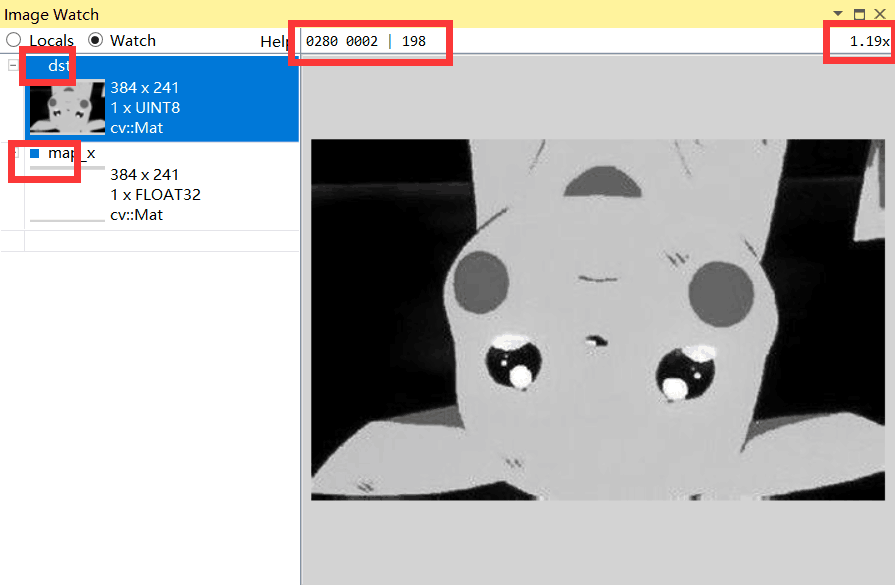Click the pixel value 198

414,41
